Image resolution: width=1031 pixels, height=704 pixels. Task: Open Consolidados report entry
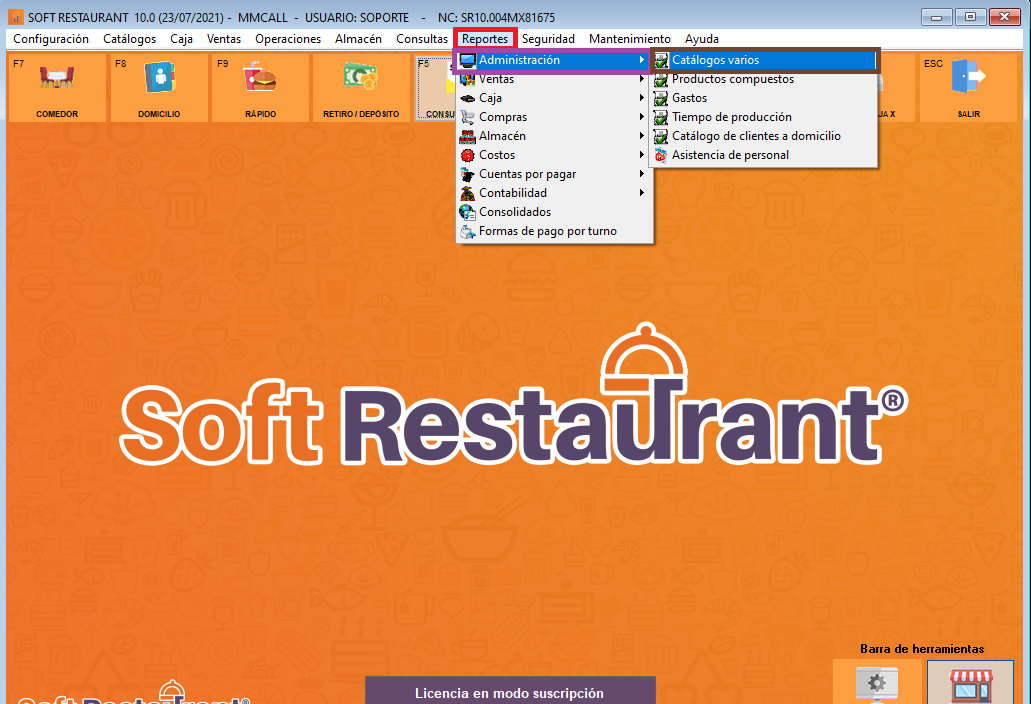click(x=514, y=212)
